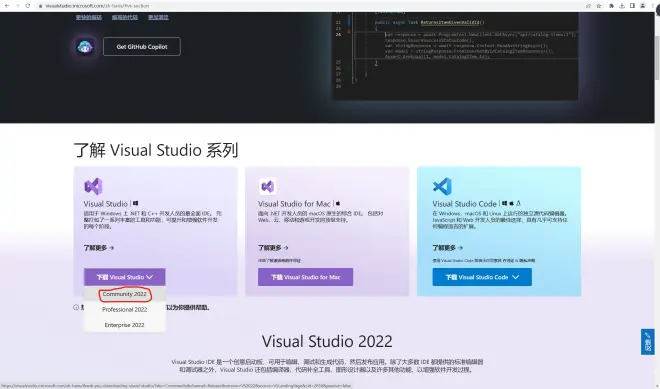Choose Professional 2022 in the download menu
This screenshot has height=389, width=660.
tap(125, 309)
